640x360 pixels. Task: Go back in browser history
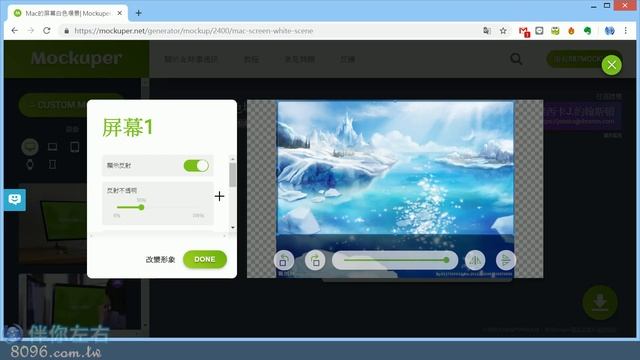click(15, 31)
